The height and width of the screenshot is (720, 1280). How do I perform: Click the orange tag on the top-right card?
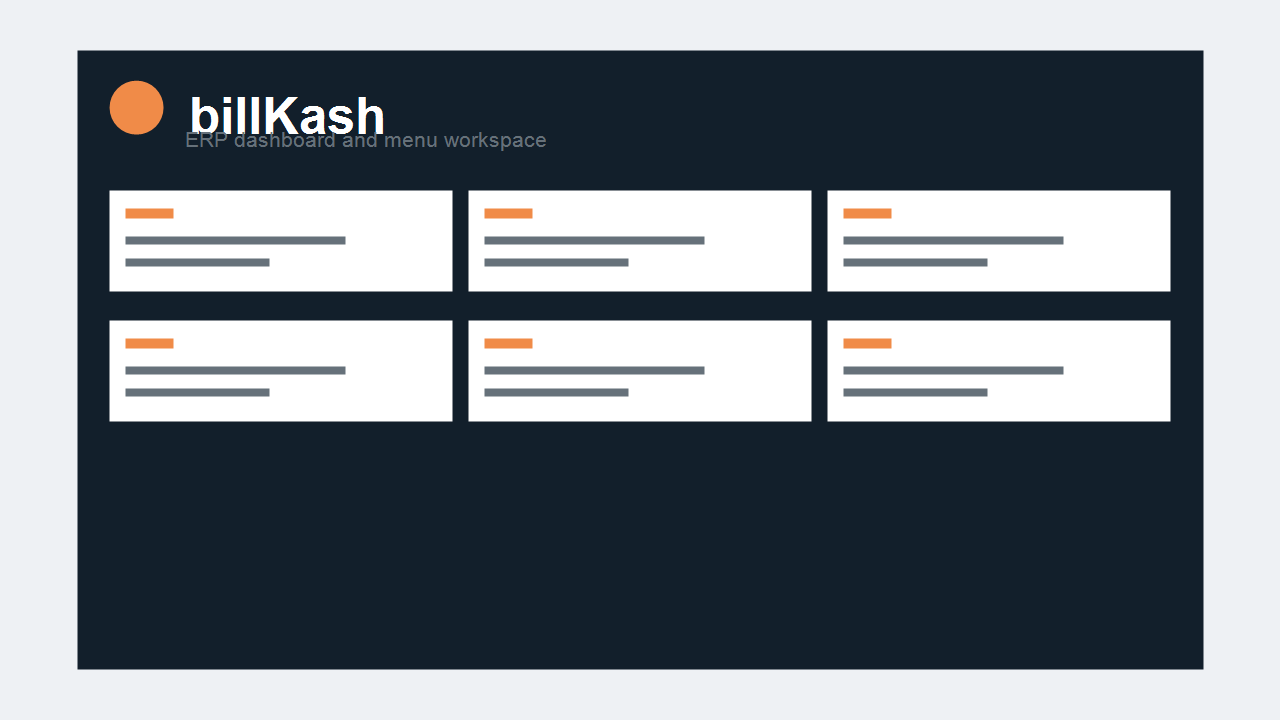tap(867, 213)
